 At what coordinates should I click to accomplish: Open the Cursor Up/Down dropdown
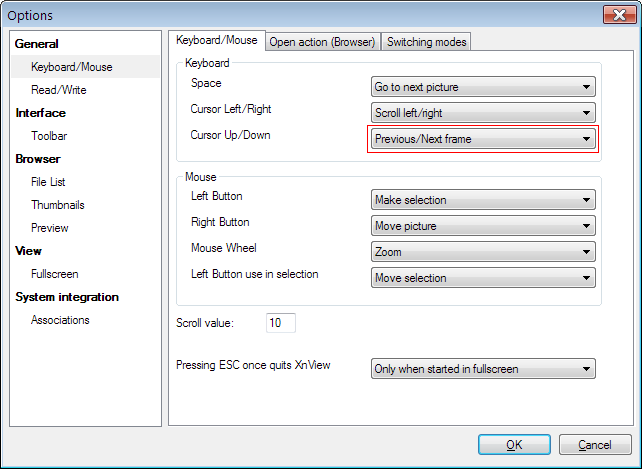[x=483, y=139]
